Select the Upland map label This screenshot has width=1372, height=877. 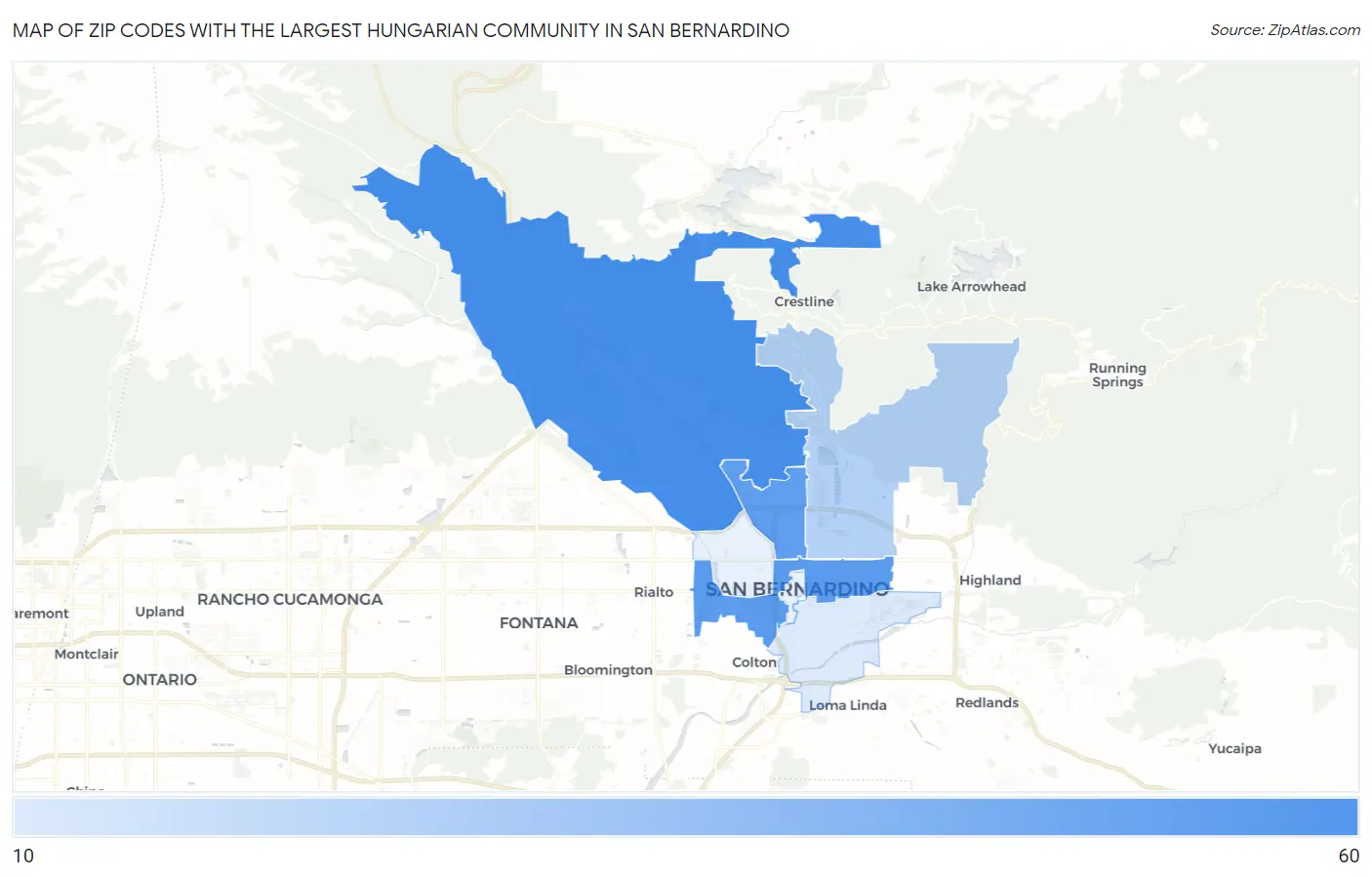point(160,612)
